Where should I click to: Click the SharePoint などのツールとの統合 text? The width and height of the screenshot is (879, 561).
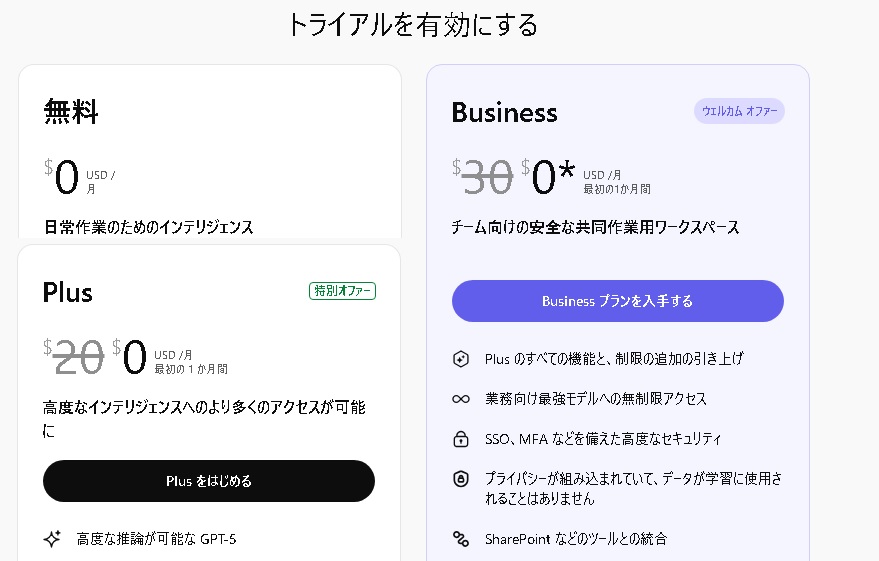(575, 539)
